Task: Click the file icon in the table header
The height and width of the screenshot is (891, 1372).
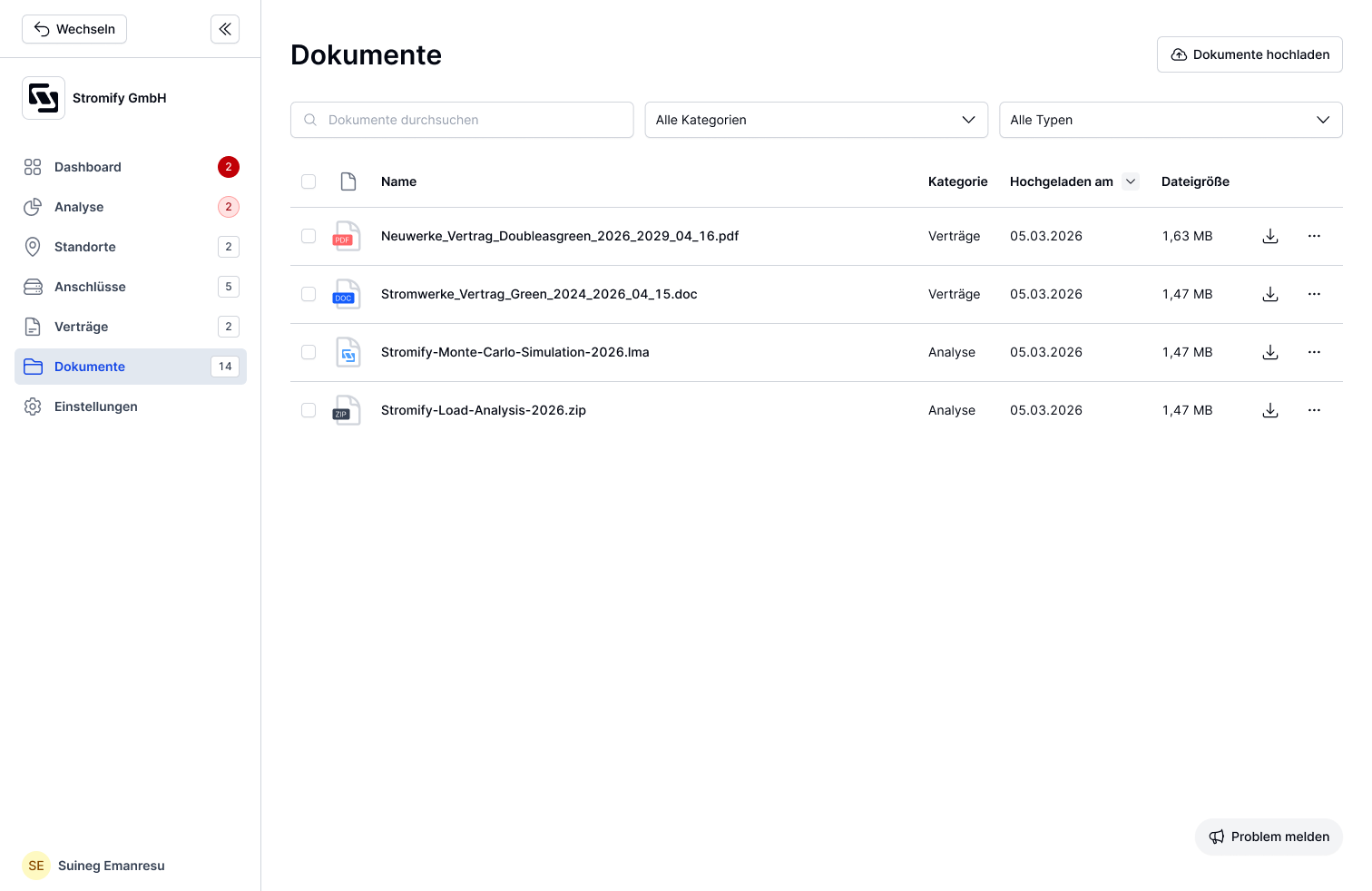Action: pyautogui.click(x=348, y=181)
